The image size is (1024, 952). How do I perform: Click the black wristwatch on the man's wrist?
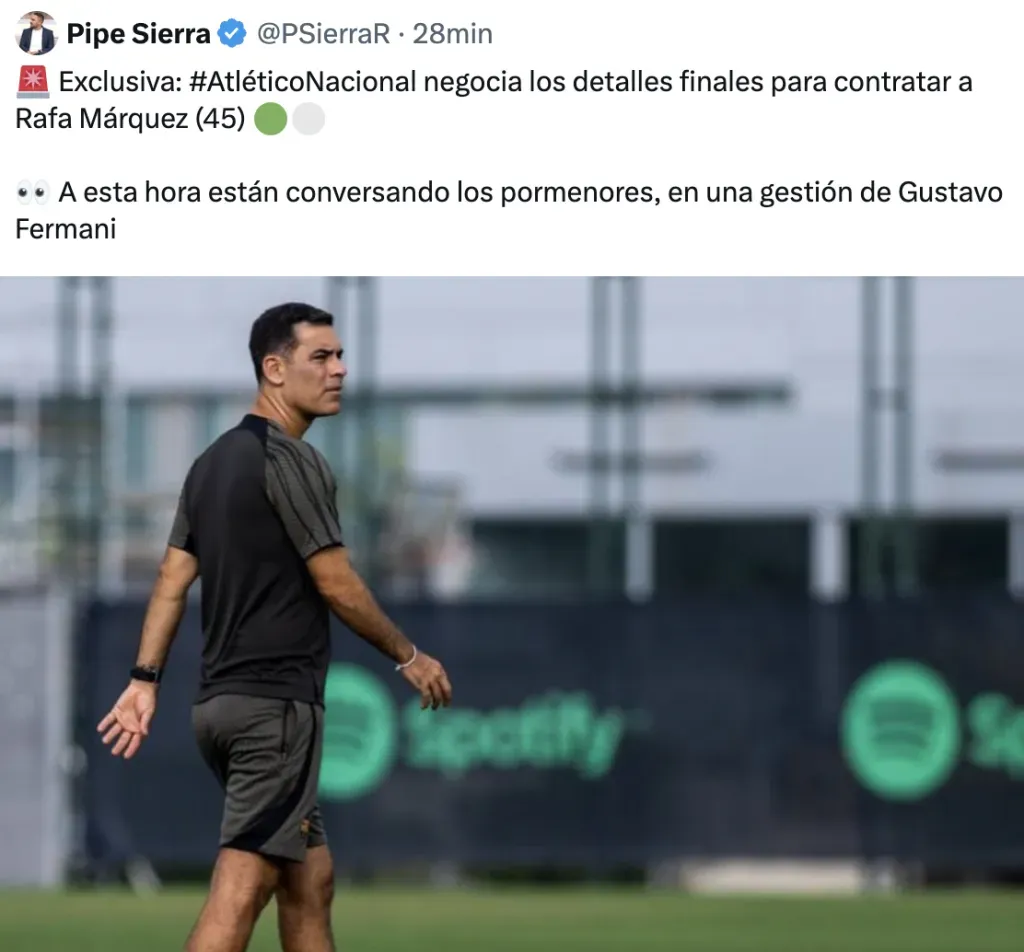(x=145, y=674)
